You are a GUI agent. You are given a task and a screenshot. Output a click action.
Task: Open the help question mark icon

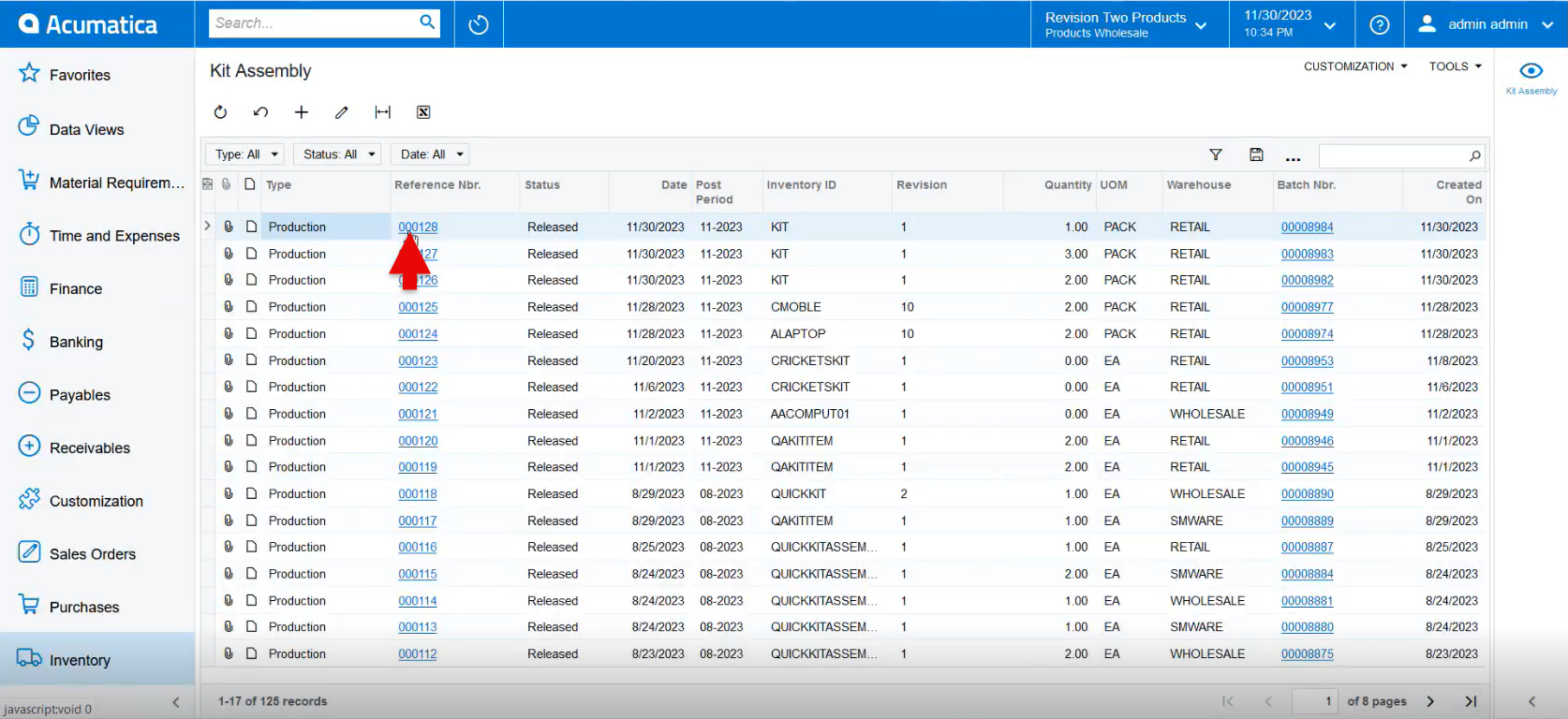1379,24
